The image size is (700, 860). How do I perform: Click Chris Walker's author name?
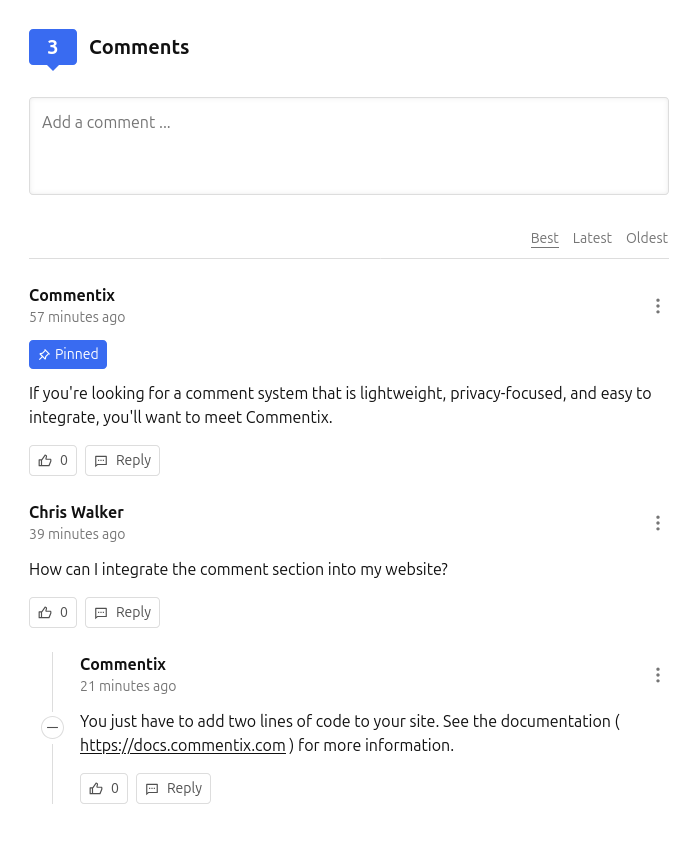point(76,512)
